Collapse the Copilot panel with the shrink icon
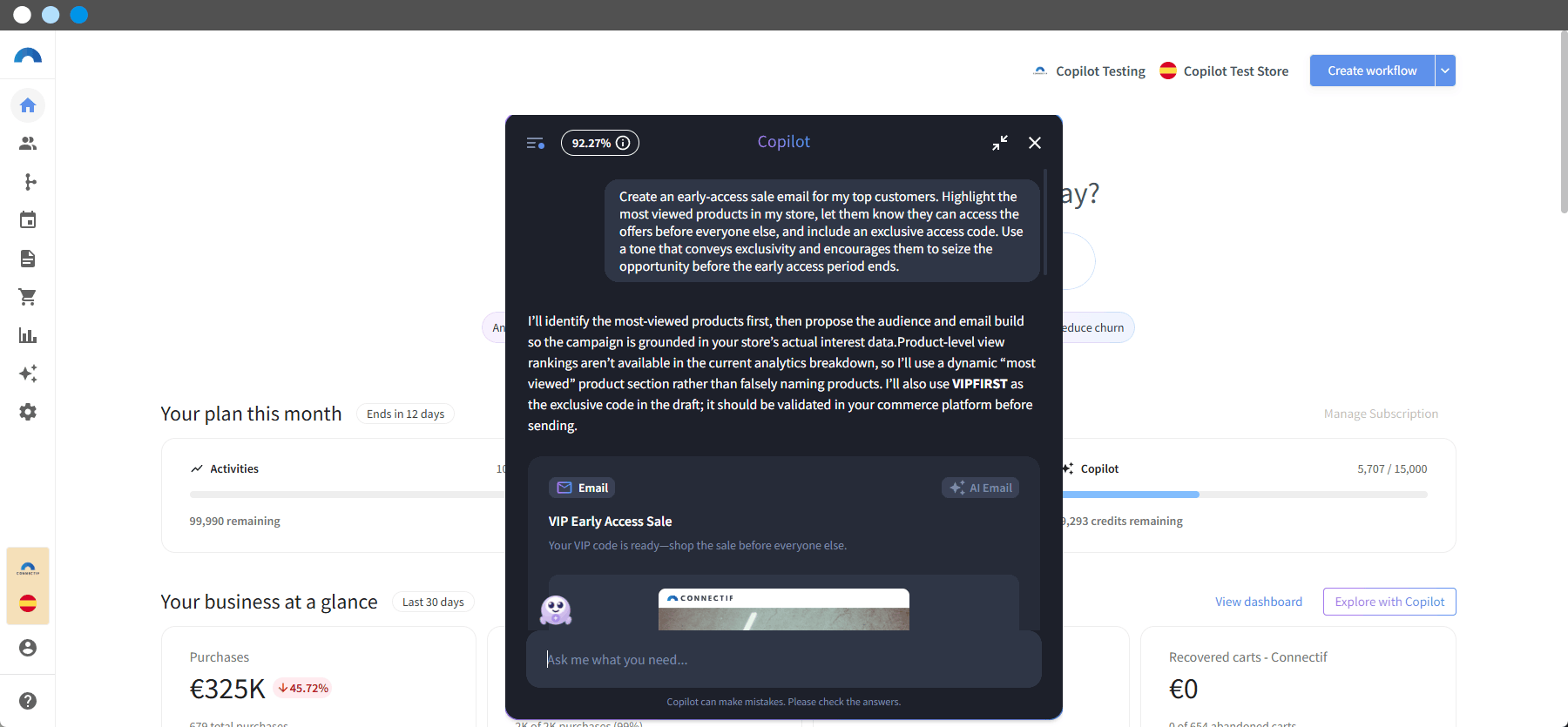The height and width of the screenshot is (727, 1568). click(x=1000, y=143)
